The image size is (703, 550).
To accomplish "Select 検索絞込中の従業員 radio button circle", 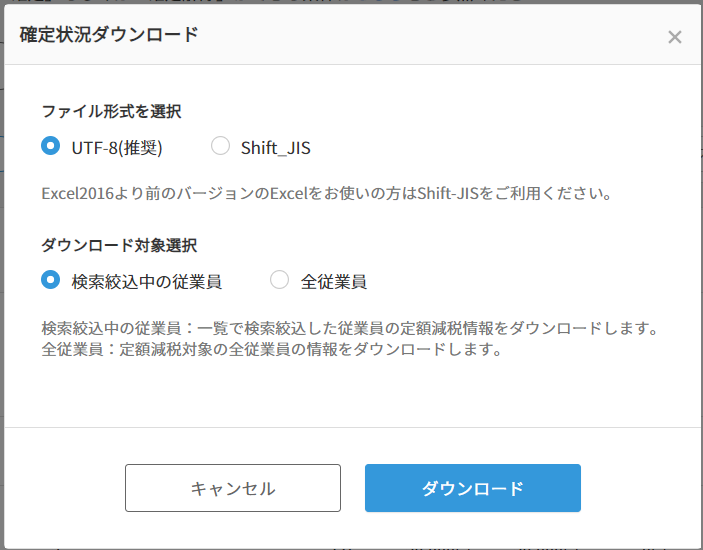I will 50,280.
